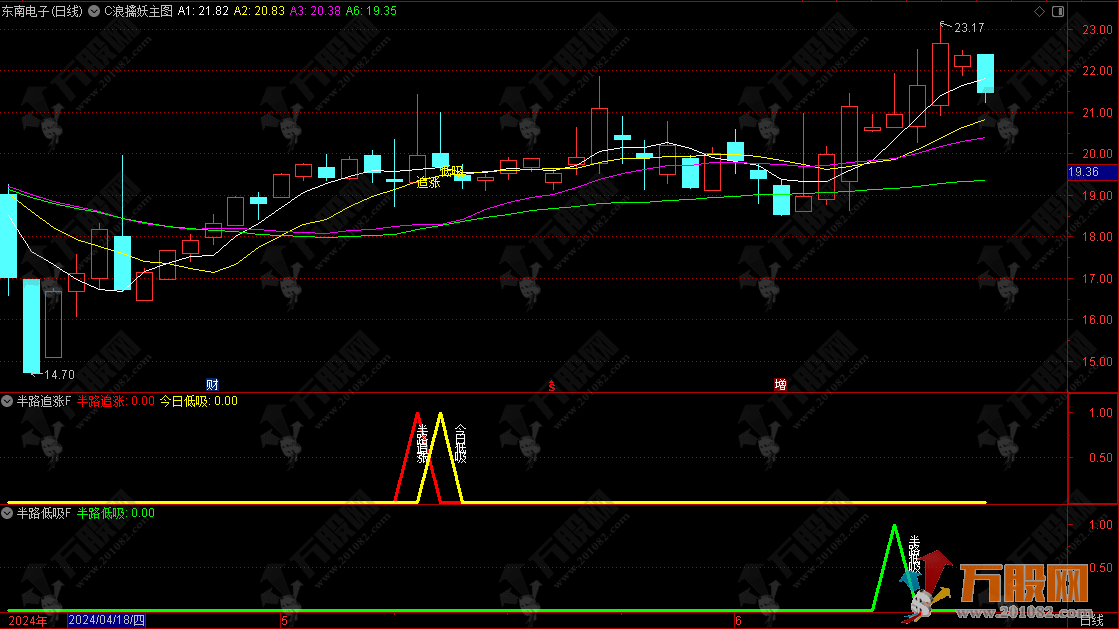Screen dimensions: 1119x629
Task: Click the 23.17 high price label
Action: tap(968, 28)
